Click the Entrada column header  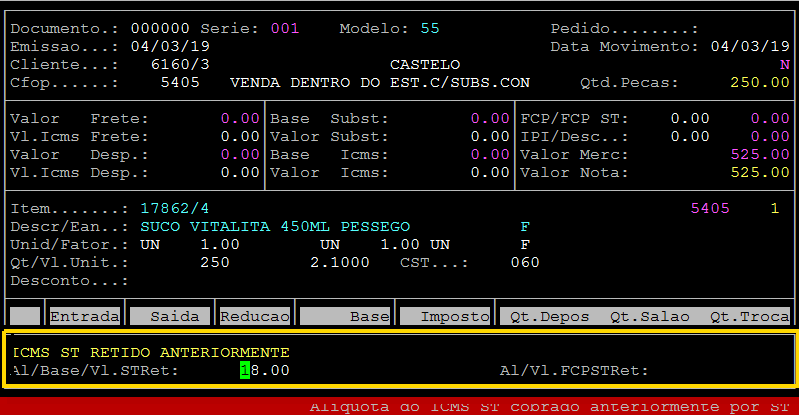pos(85,316)
